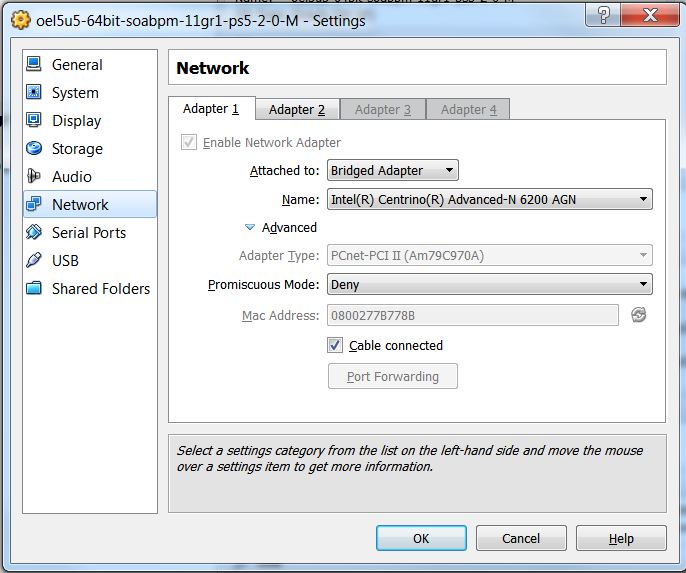Click the settings hint description text
The width and height of the screenshot is (686, 573).
[x=410, y=458]
